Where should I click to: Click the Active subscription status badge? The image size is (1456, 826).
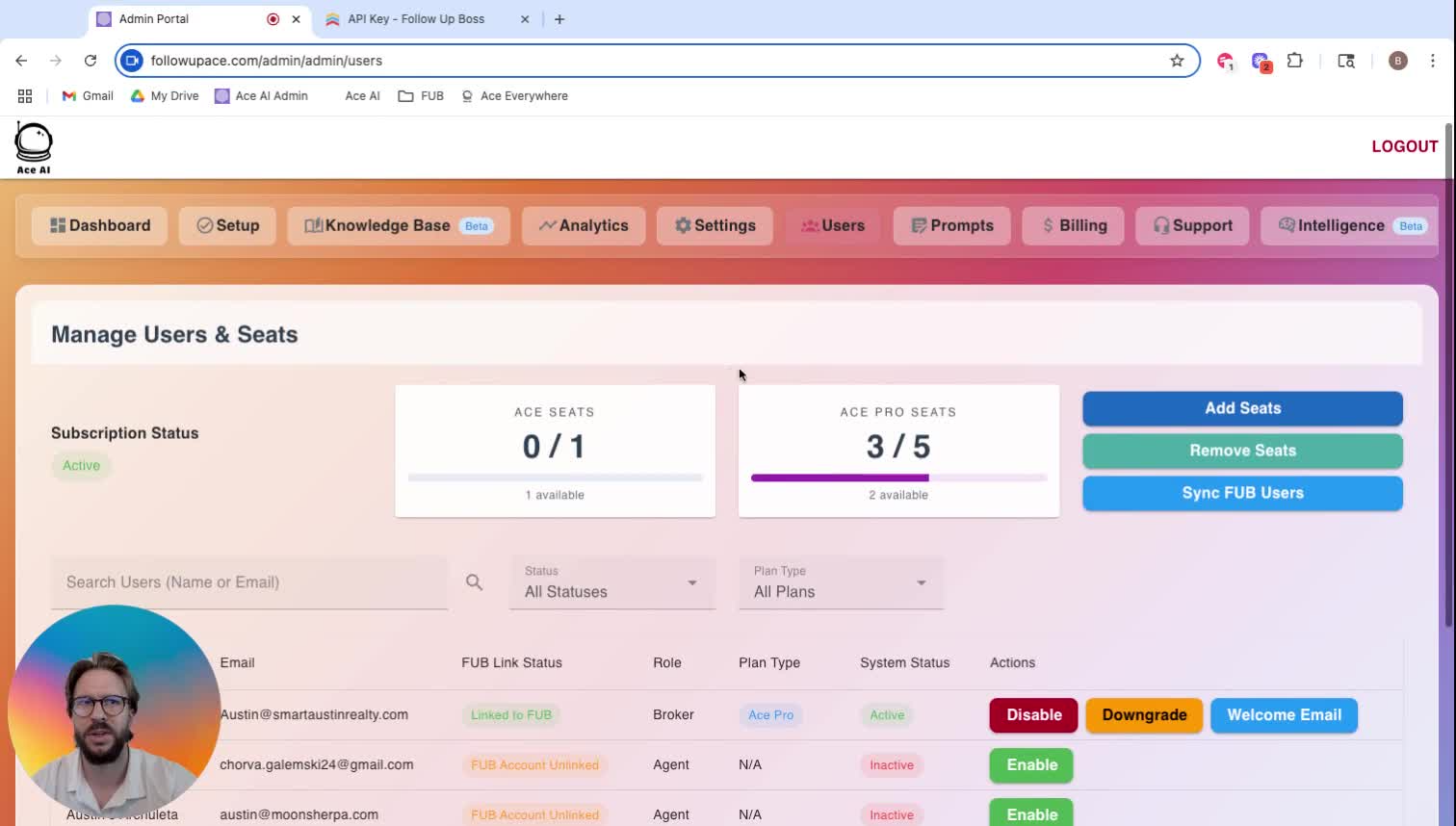(82, 466)
